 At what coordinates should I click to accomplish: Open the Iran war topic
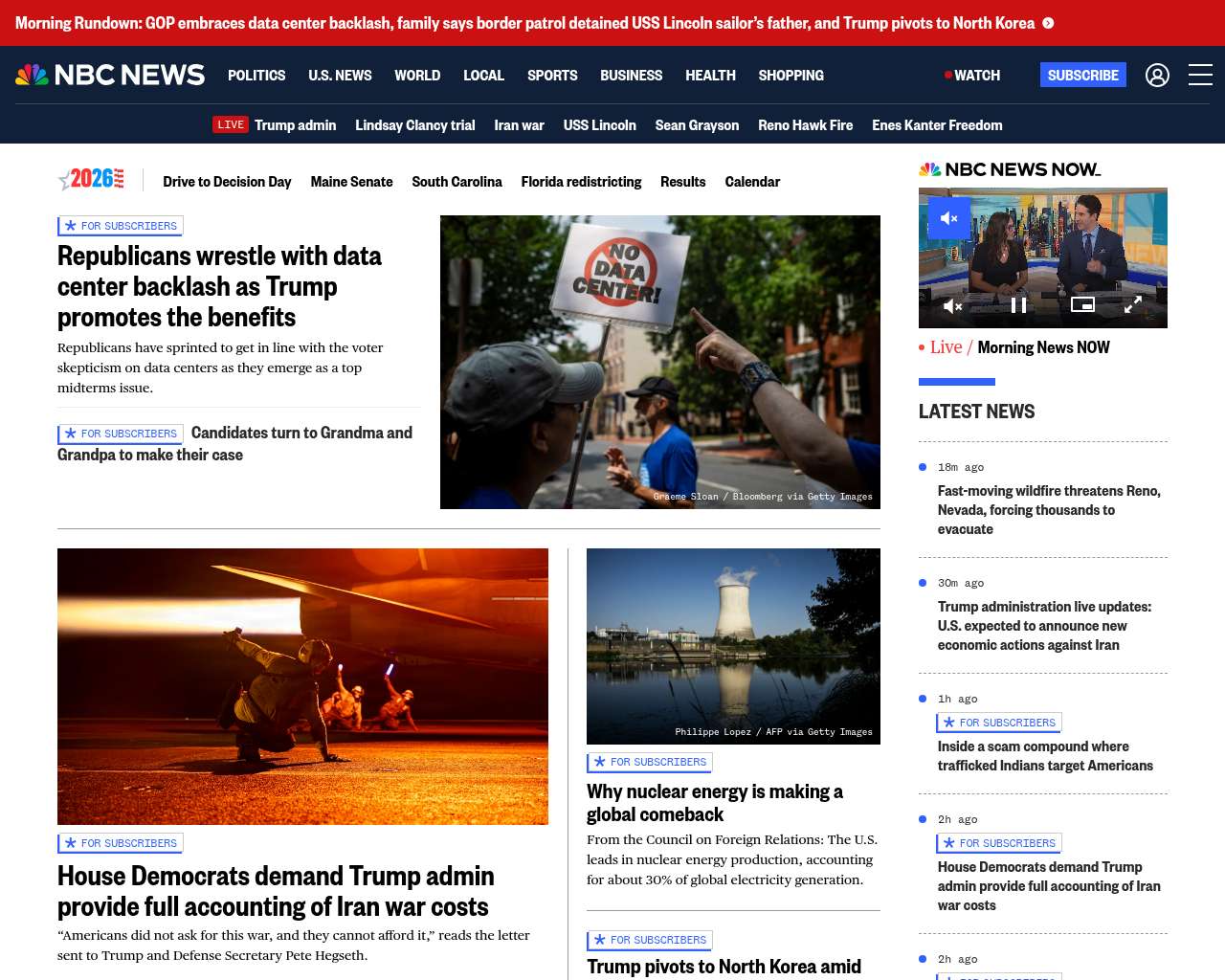[519, 124]
